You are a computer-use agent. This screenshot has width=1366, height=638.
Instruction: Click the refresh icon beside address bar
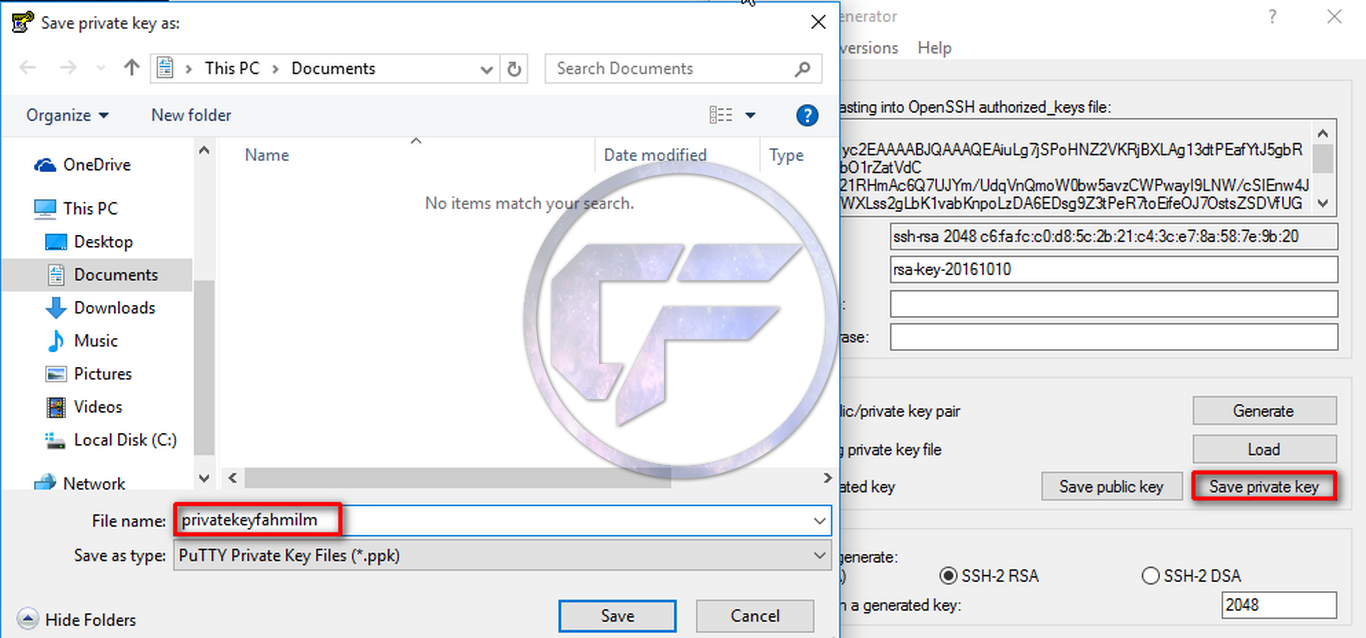coord(514,69)
